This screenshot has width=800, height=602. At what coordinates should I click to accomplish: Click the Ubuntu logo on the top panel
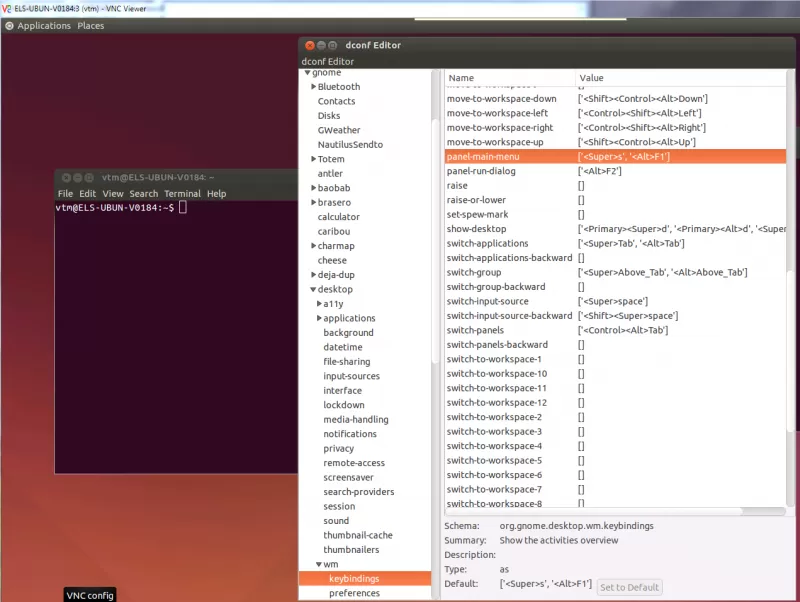pyautogui.click(x=9, y=25)
